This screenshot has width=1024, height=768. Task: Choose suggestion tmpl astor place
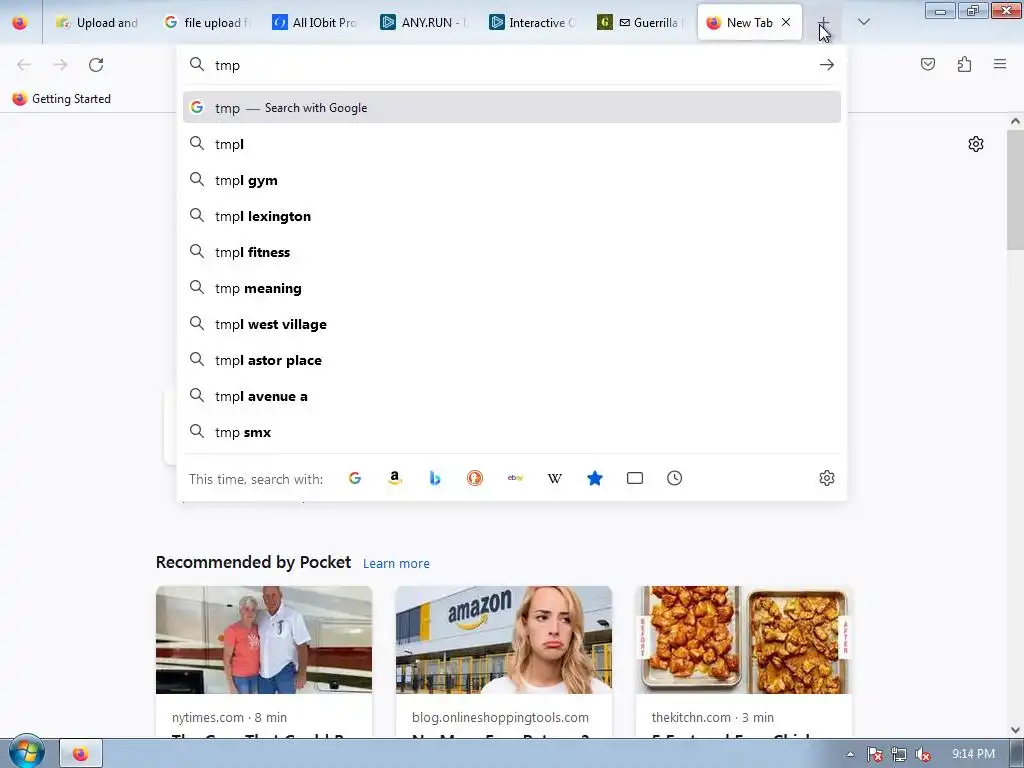coord(511,360)
